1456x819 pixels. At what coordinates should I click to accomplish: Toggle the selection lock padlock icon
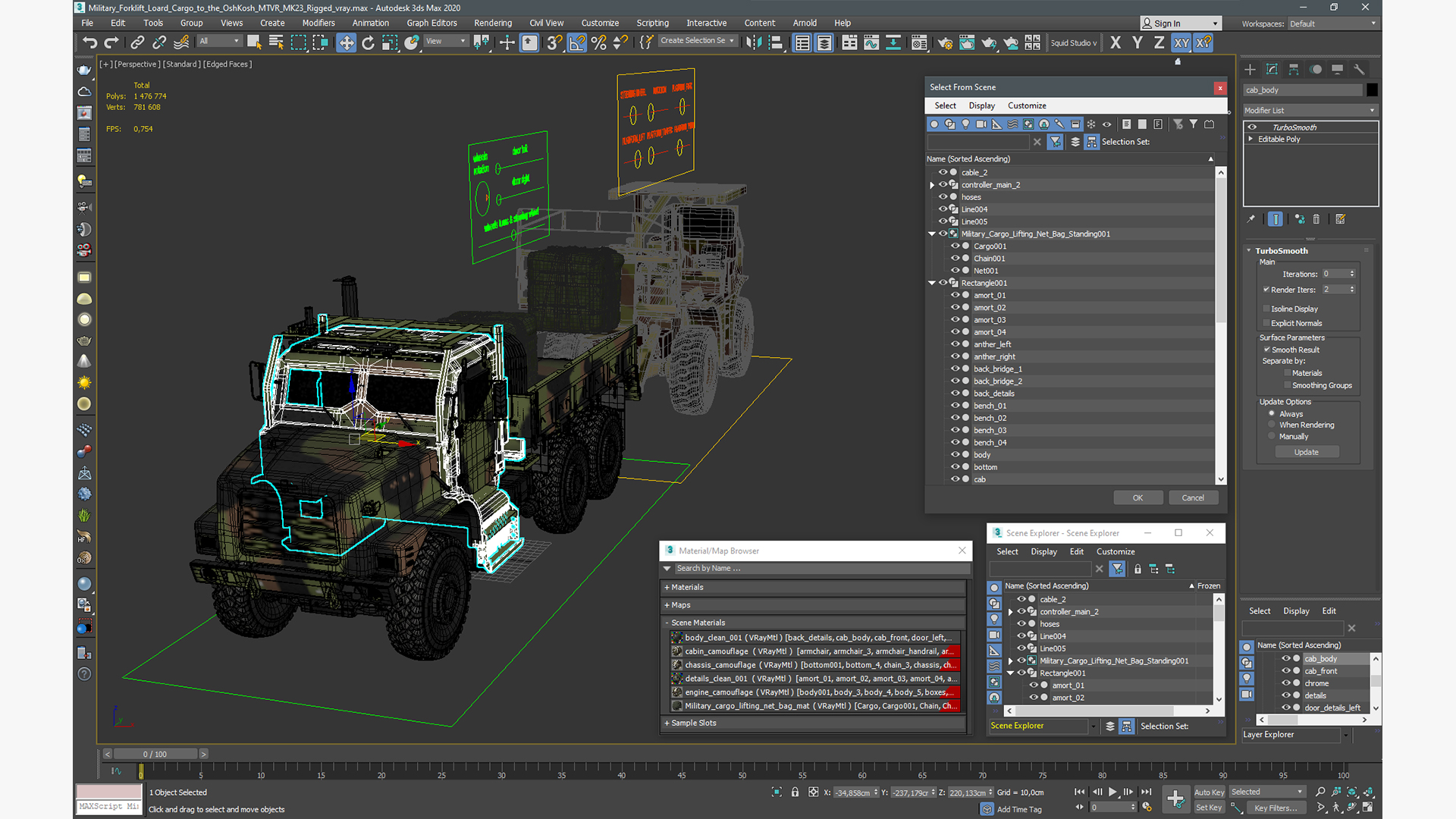point(795,792)
